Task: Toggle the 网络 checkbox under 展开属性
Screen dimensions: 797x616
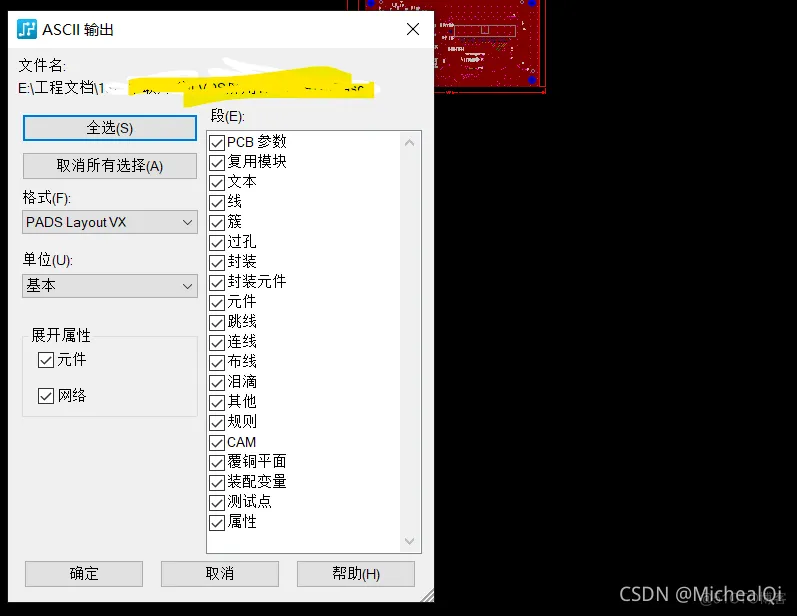Action: [46, 396]
